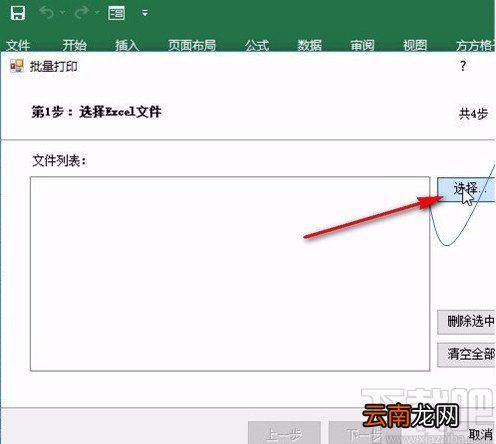Viewport: 496px width, 444px height.
Task: Click the 批量打印 dialog icon
Action: 17,66
